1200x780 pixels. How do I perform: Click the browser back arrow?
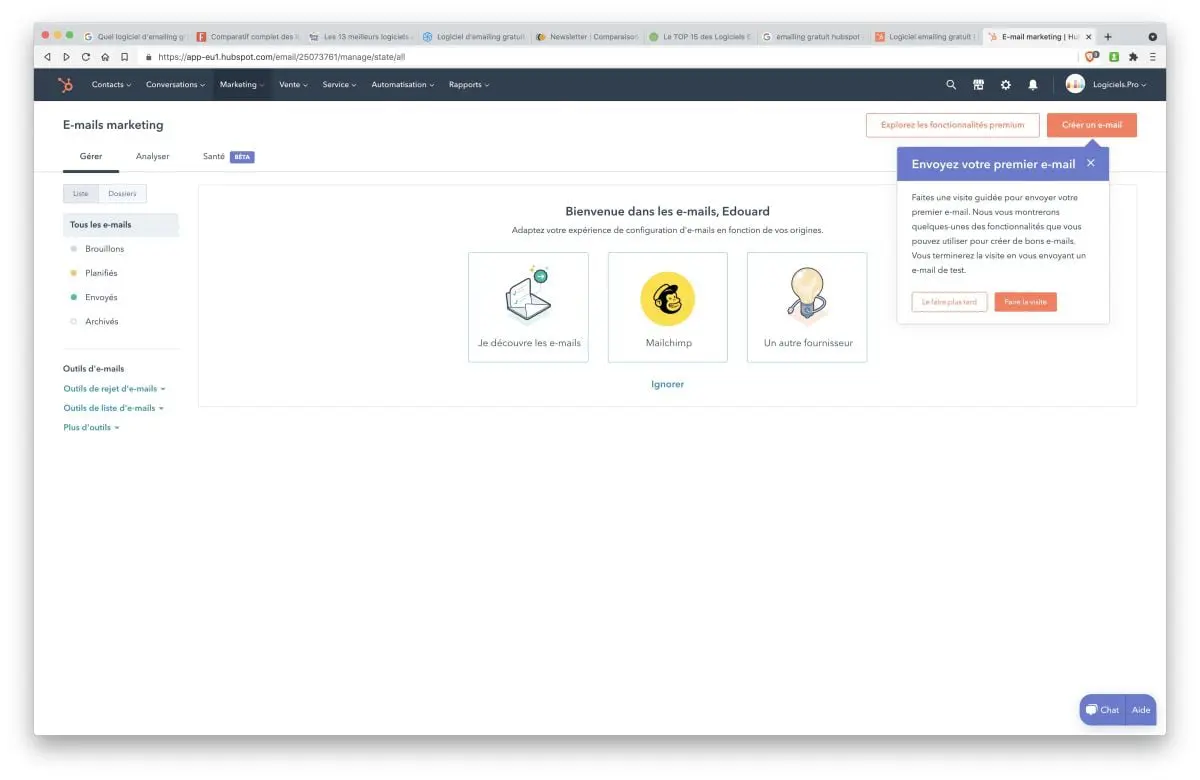pos(47,57)
